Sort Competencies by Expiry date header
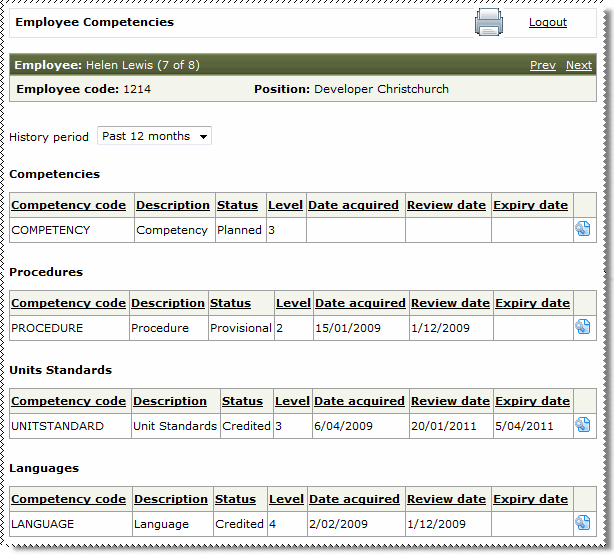 pyautogui.click(x=530, y=205)
